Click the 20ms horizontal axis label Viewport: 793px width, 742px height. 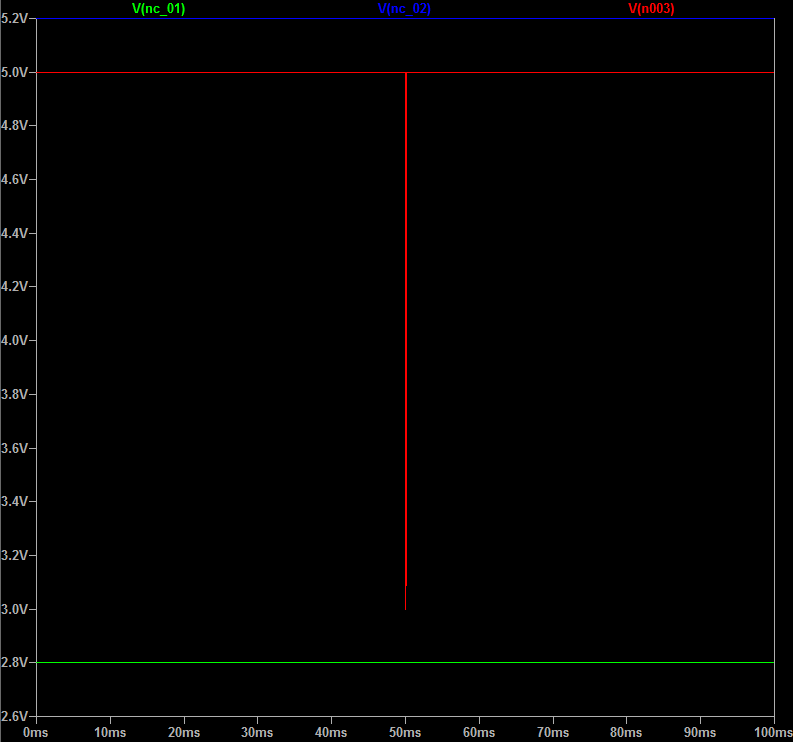pyautogui.click(x=183, y=732)
